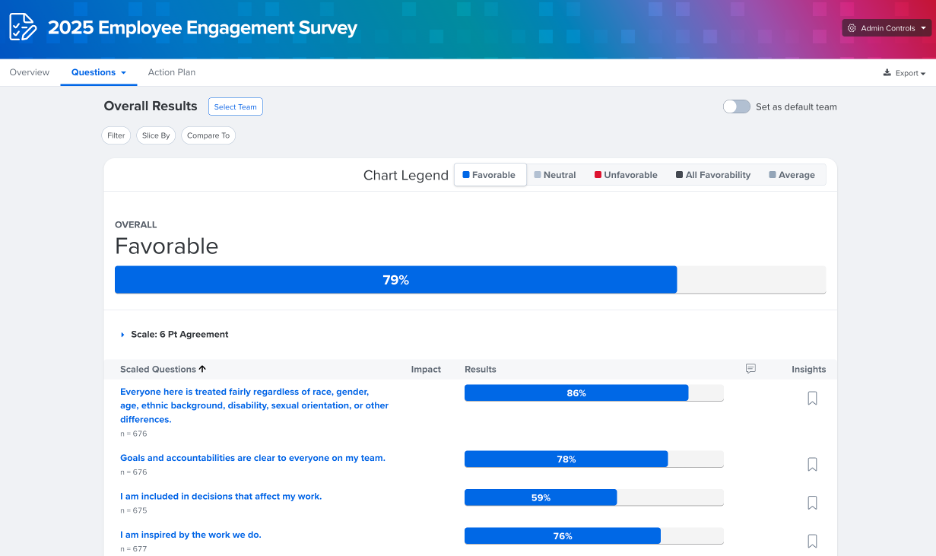Viewport: 936px width, 556px height.
Task: Click the survey clipboard logo icon
Action: pos(23,27)
